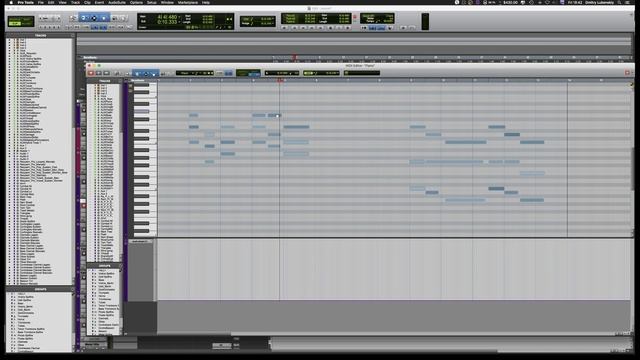640x360 pixels.
Task: Toggle the Metronome click button
Action: 372,28
